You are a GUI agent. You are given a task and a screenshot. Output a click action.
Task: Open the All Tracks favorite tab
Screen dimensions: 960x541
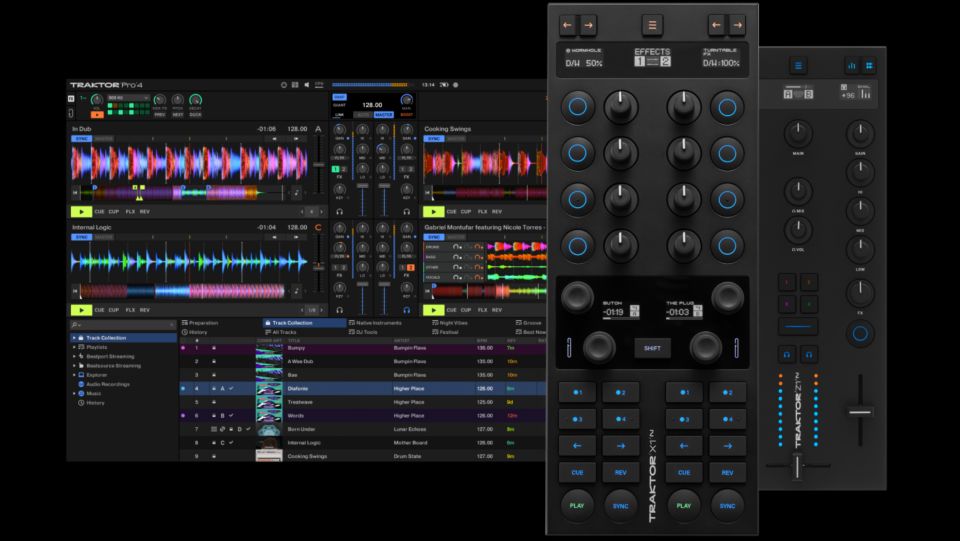click(x=280, y=332)
